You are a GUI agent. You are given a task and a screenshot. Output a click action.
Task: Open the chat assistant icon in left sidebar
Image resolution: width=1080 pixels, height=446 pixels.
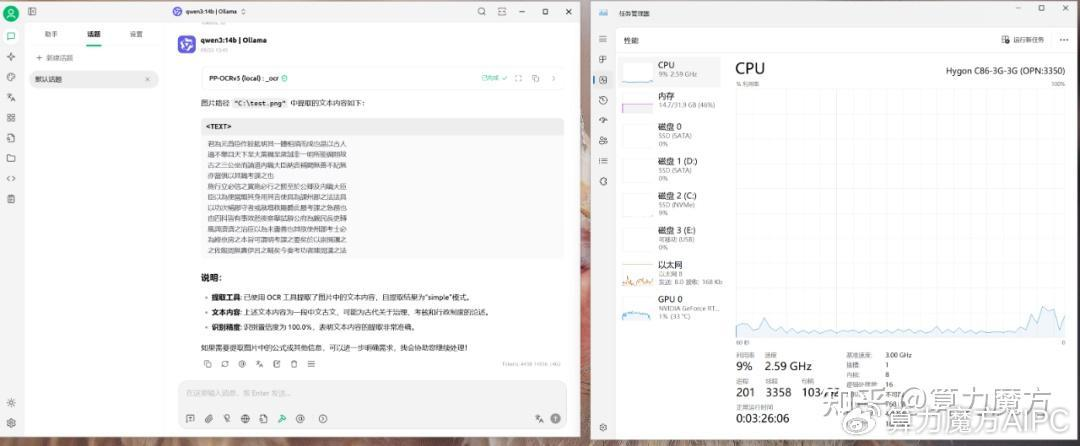(11, 36)
